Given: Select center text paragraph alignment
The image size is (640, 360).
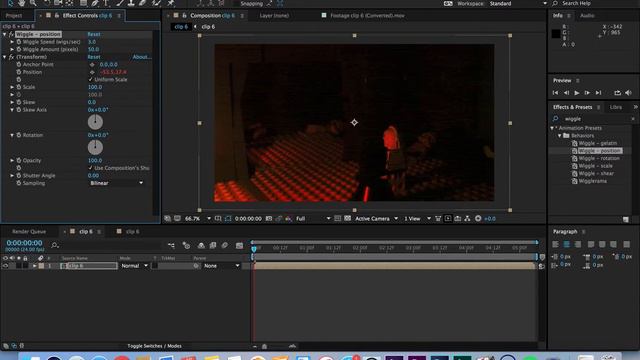Looking at the screenshot, I should pos(567,244).
